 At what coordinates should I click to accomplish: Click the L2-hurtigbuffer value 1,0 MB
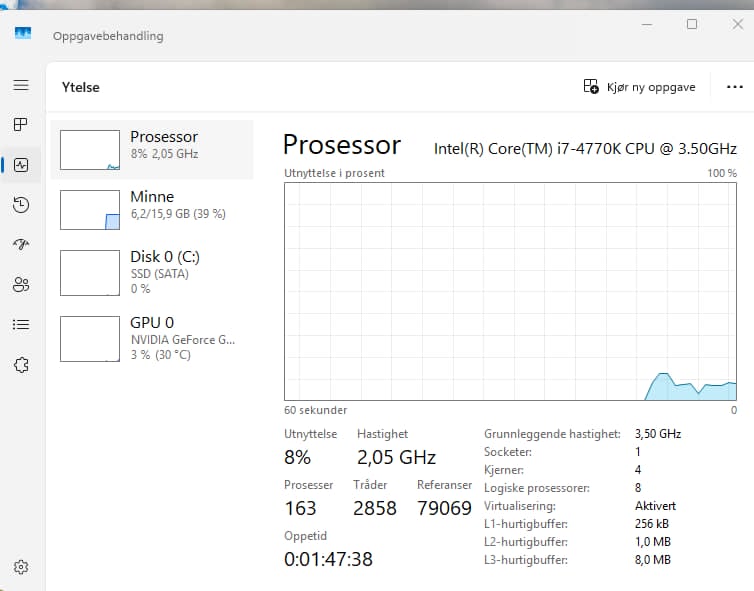tap(653, 541)
